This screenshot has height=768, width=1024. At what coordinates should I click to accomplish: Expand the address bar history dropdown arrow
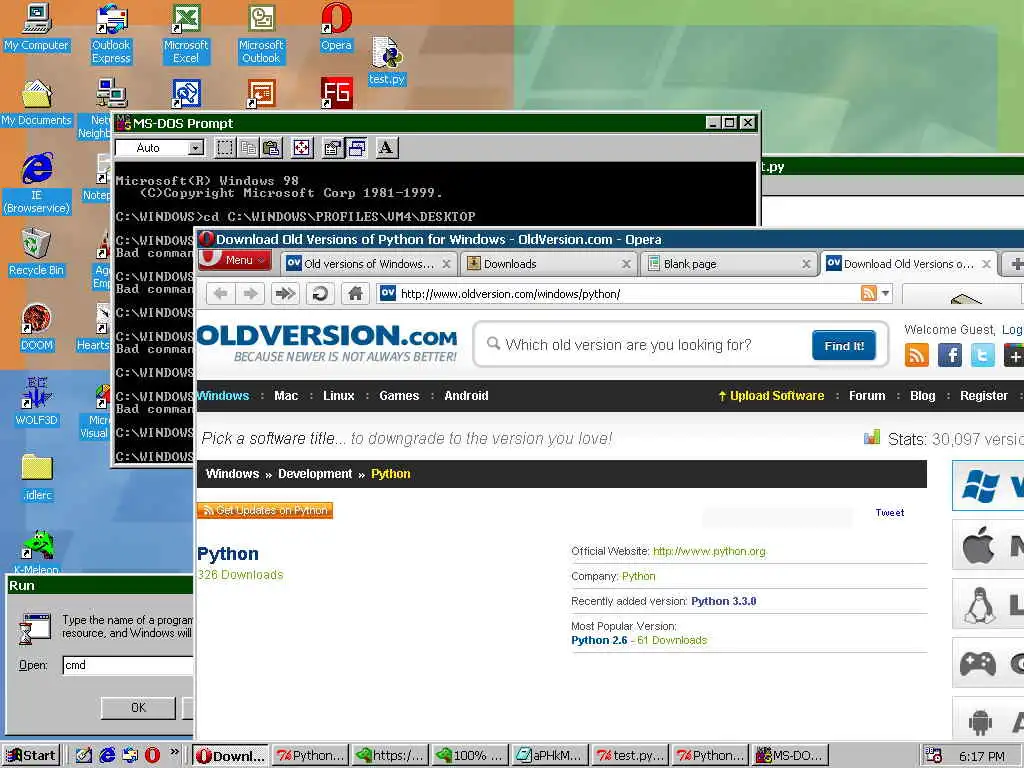[886, 293]
